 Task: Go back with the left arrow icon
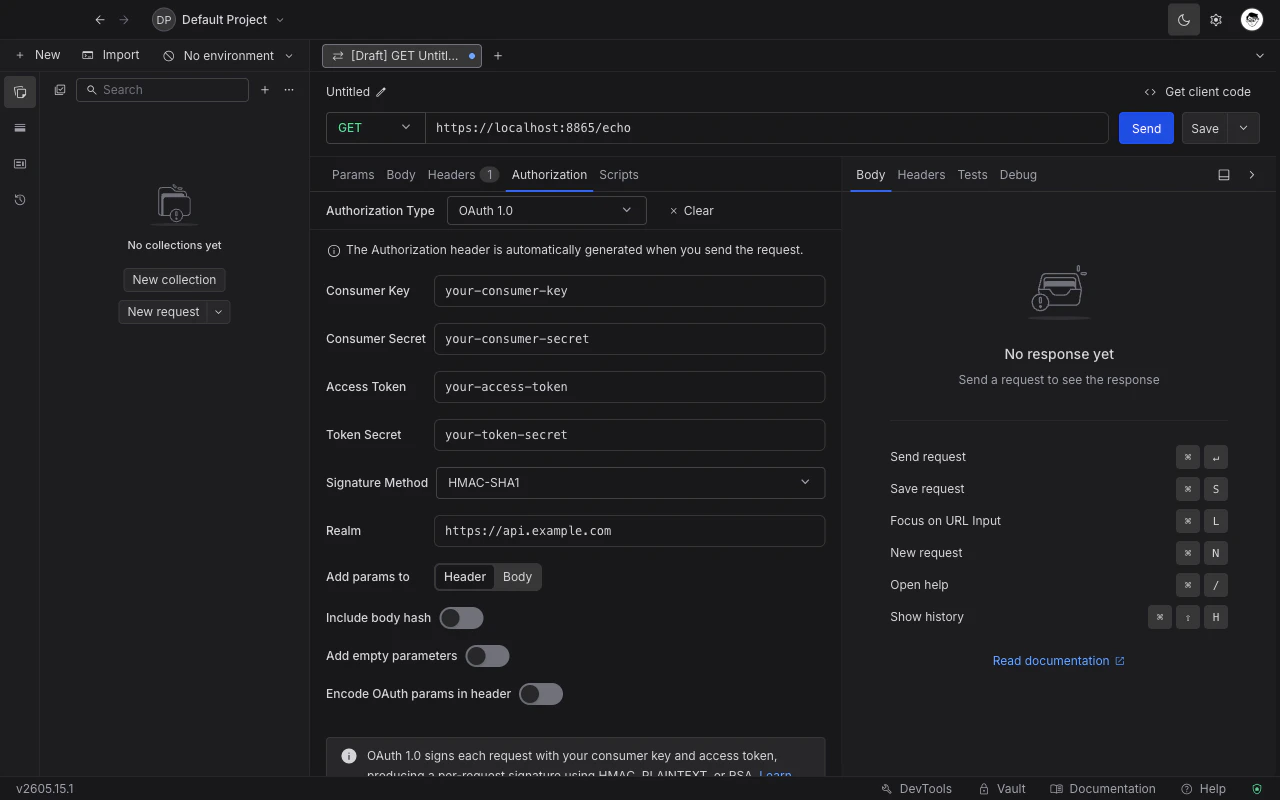click(x=100, y=19)
